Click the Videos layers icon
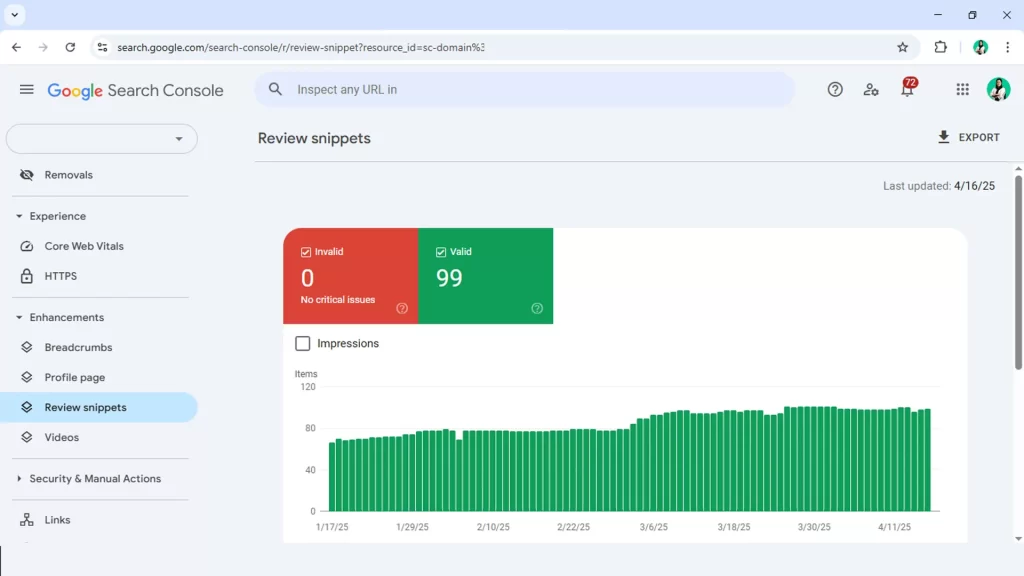 pyautogui.click(x=27, y=438)
